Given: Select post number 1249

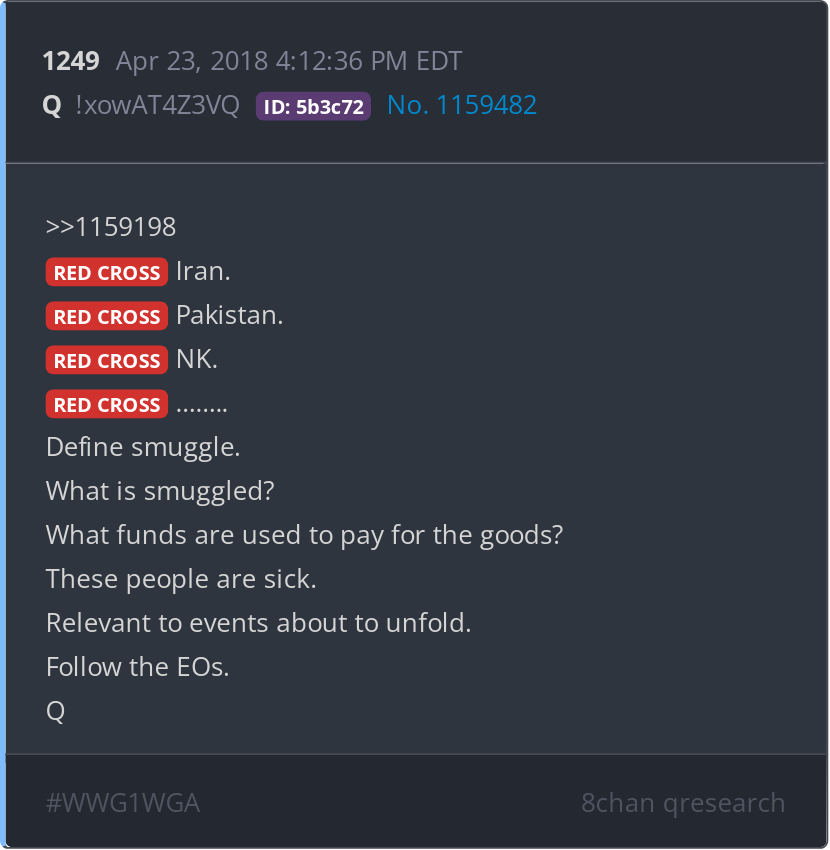Looking at the screenshot, I should point(71,61).
